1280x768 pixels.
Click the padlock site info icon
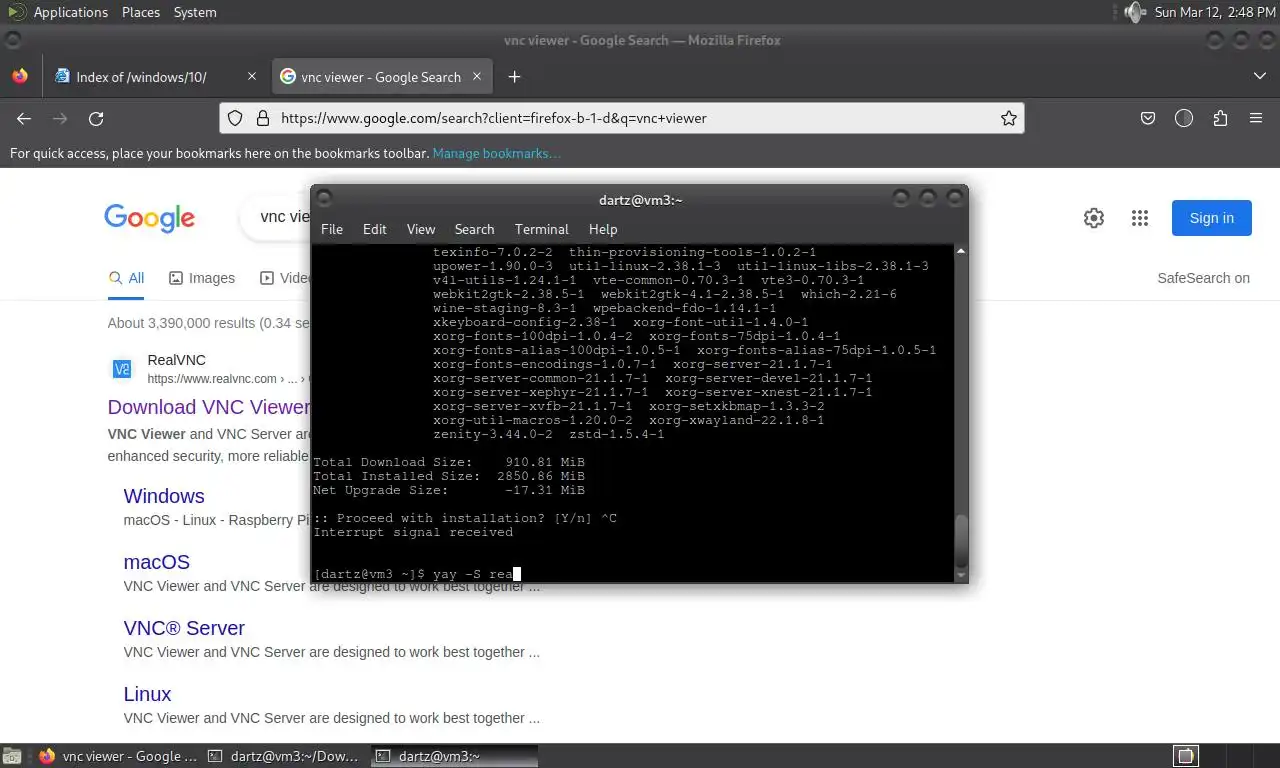click(263, 118)
